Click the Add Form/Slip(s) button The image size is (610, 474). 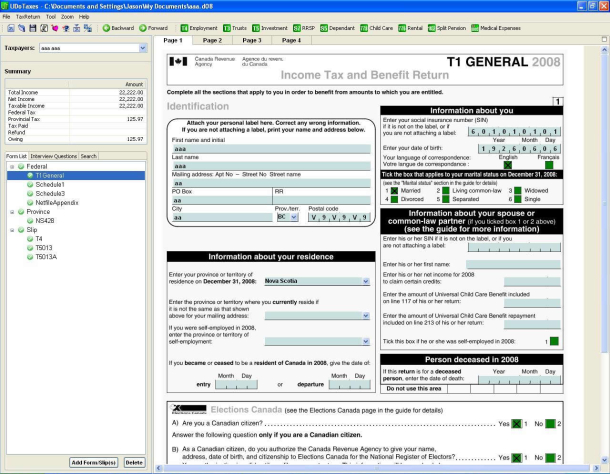point(94,462)
